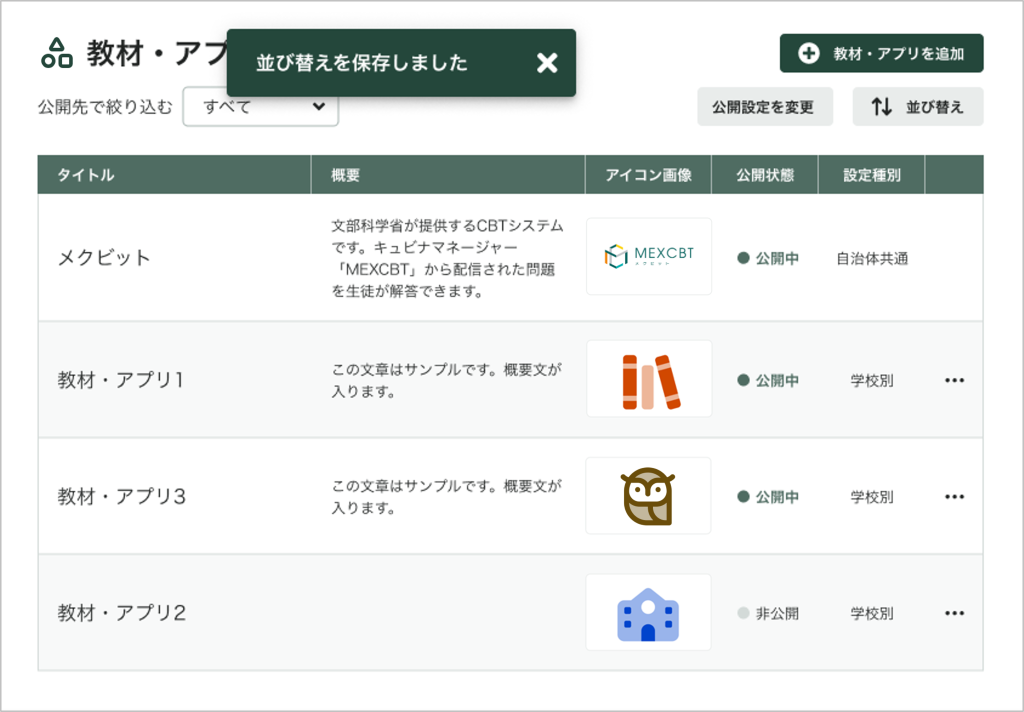The image size is (1024, 712).
Task: Click the owl icon image for 教材・アプリ3
Action: [x=648, y=496]
